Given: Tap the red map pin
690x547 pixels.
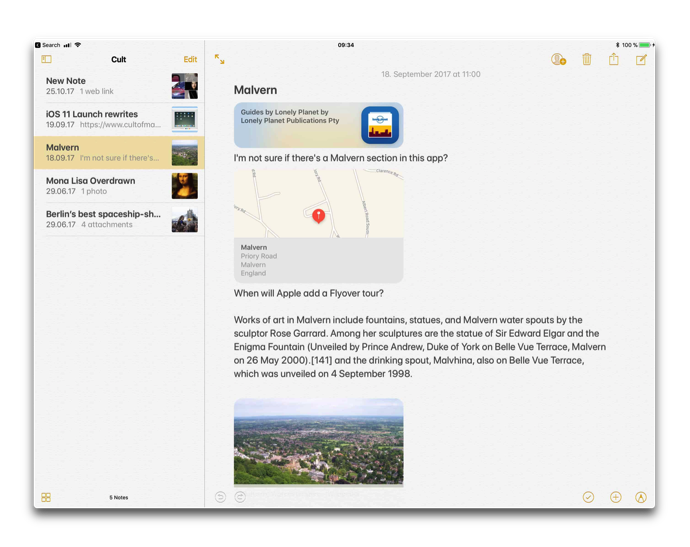Looking at the screenshot, I should (319, 216).
